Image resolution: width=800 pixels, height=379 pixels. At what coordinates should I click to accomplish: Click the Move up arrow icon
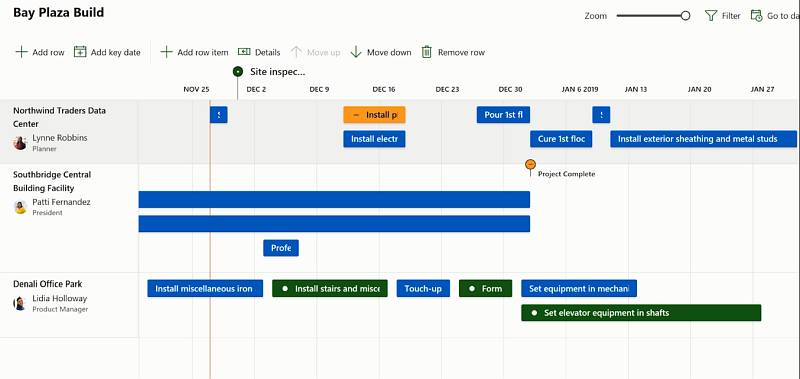point(296,52)
